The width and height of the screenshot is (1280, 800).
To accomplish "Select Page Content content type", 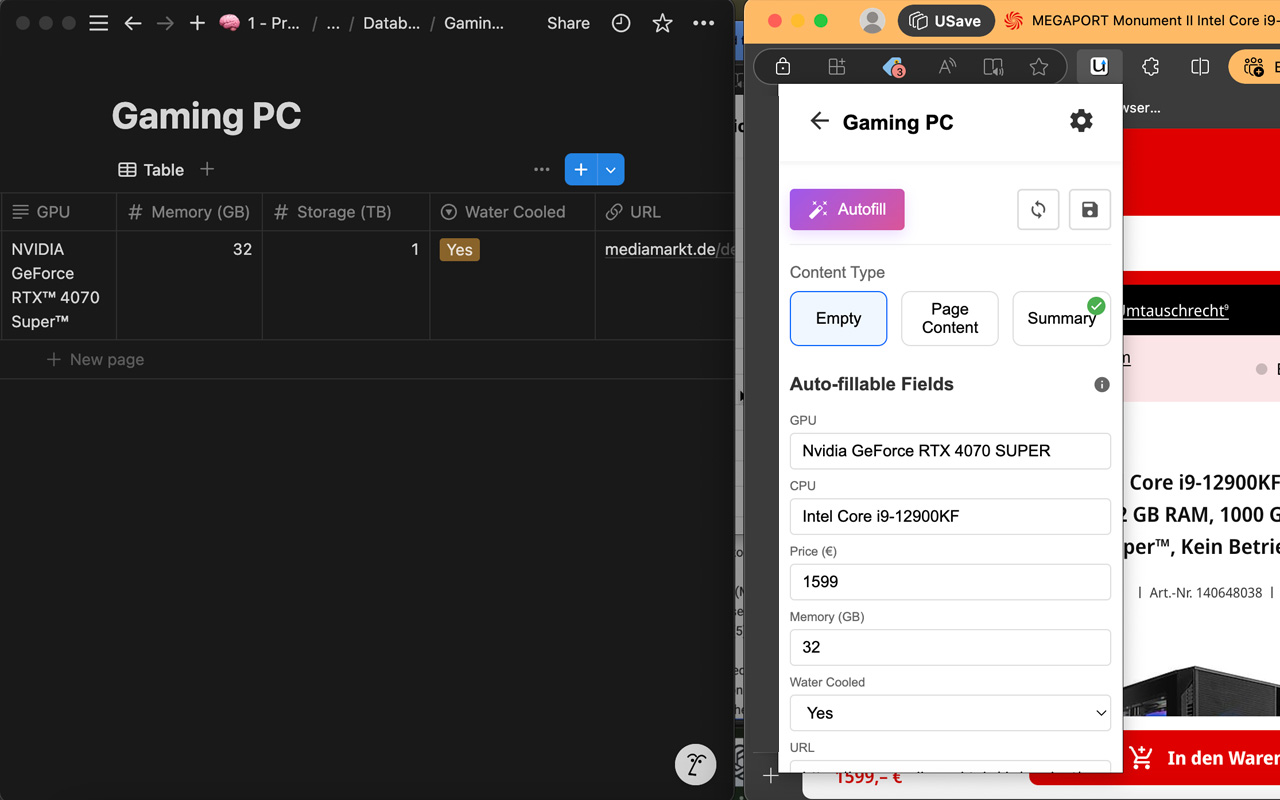I will [x=950, y=319].
